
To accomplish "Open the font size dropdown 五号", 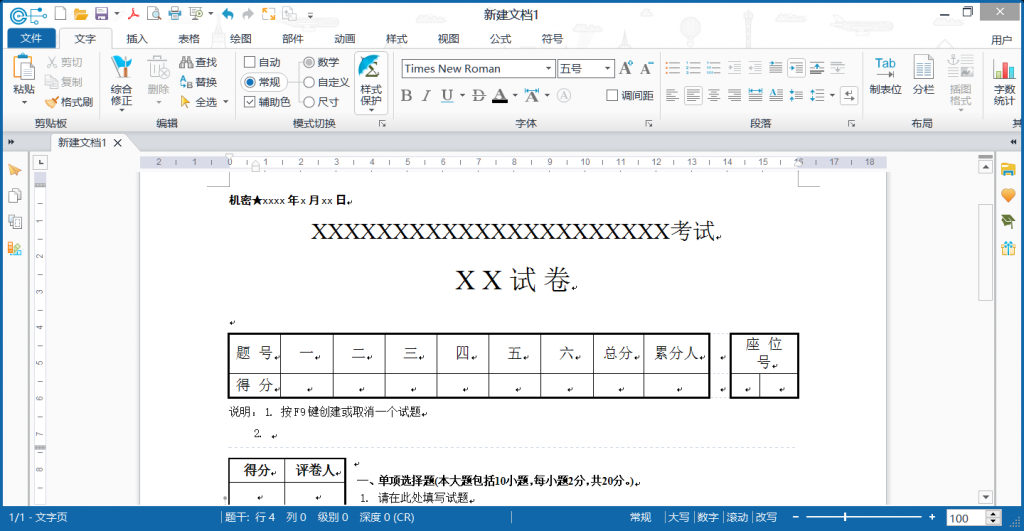I will click(607, 69).
